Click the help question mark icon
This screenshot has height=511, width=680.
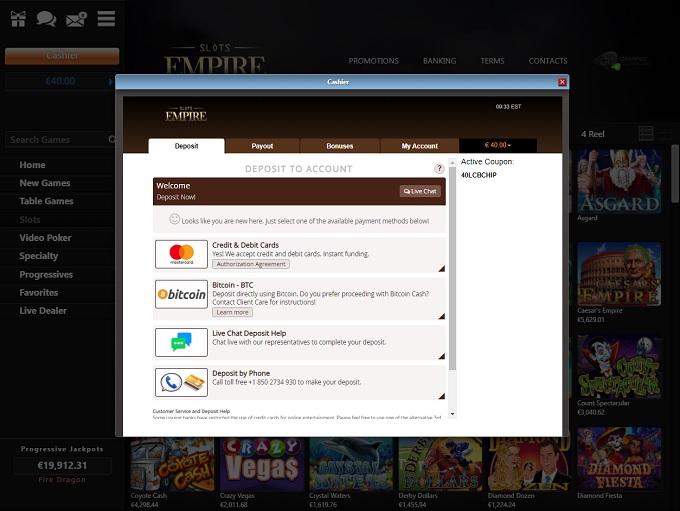click(439, 168)
